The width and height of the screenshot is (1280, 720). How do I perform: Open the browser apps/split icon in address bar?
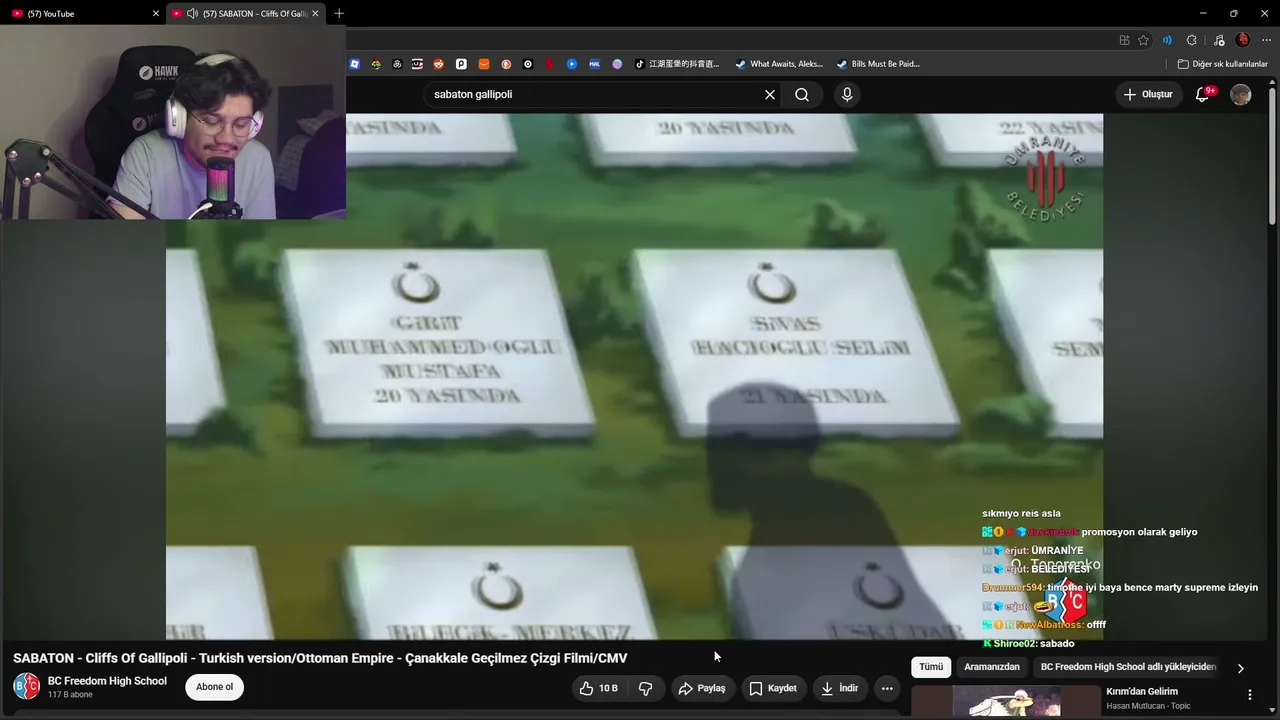(x=1124, y=40)
